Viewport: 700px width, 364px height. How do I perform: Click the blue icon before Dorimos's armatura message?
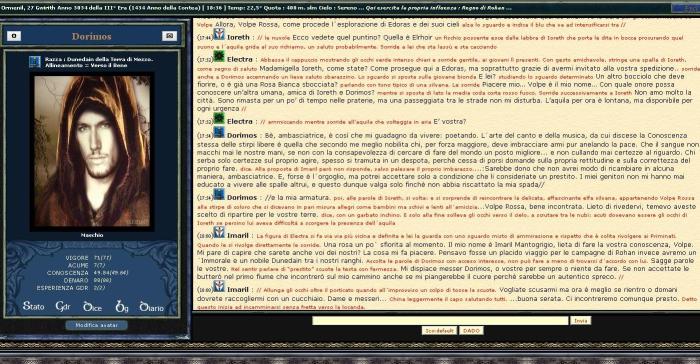point(219,194)
